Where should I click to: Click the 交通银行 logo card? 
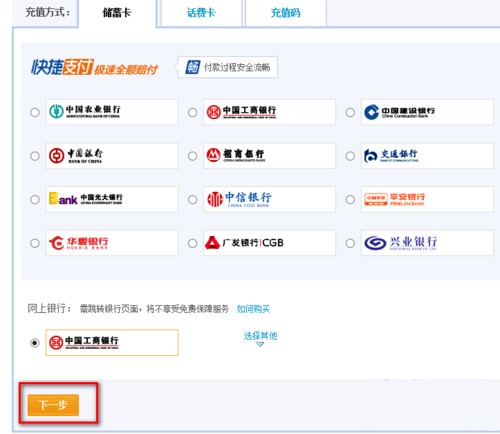click(x=427, y=156)
